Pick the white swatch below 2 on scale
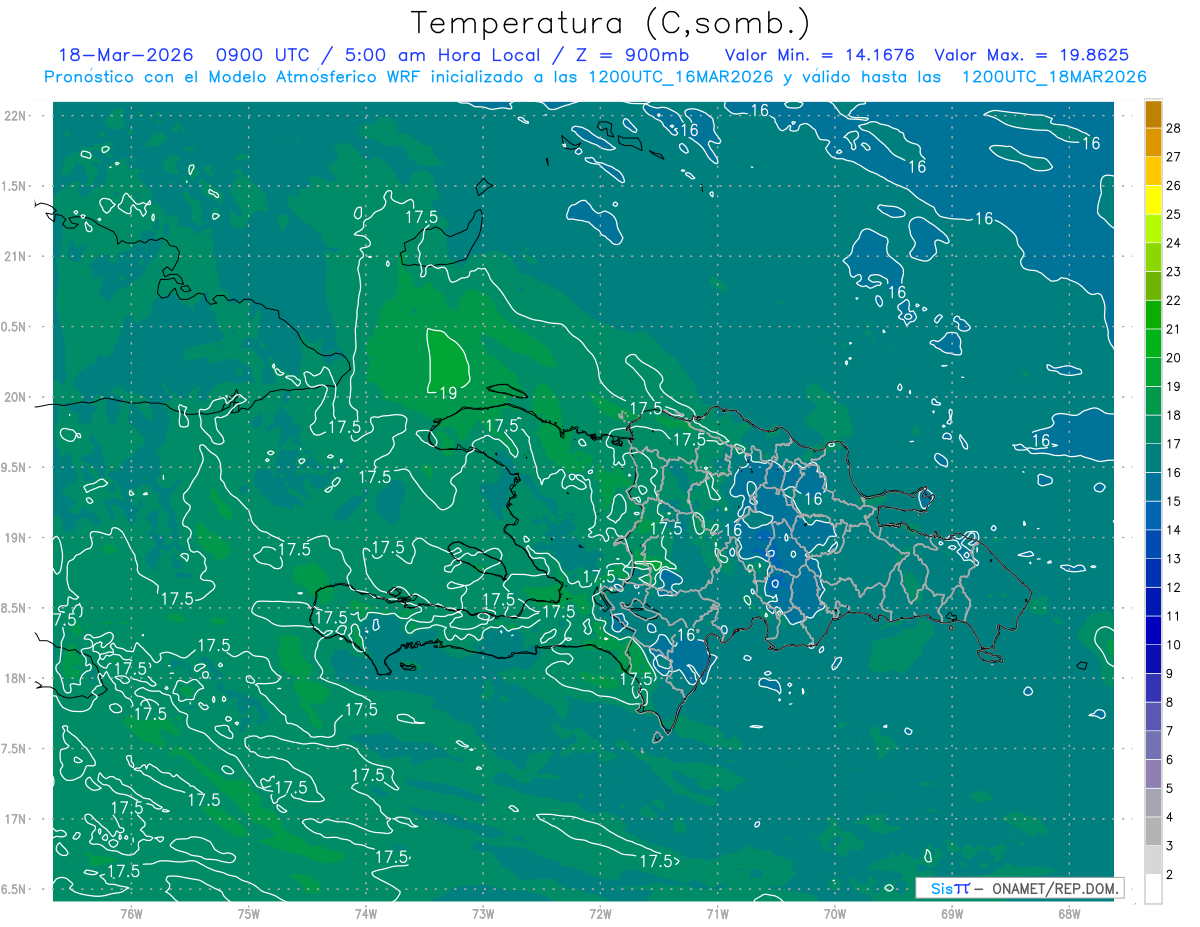The height and width of the screenshot is (927, 1200). tap(1153, 889)
